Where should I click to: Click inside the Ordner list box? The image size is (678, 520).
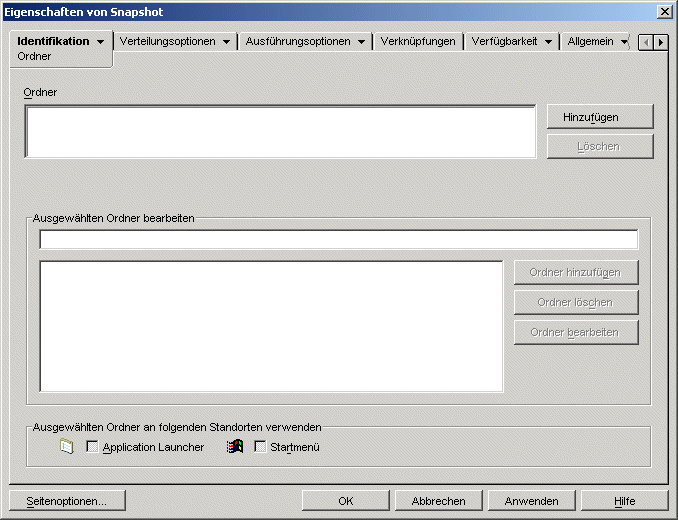[x=280, y=131]
